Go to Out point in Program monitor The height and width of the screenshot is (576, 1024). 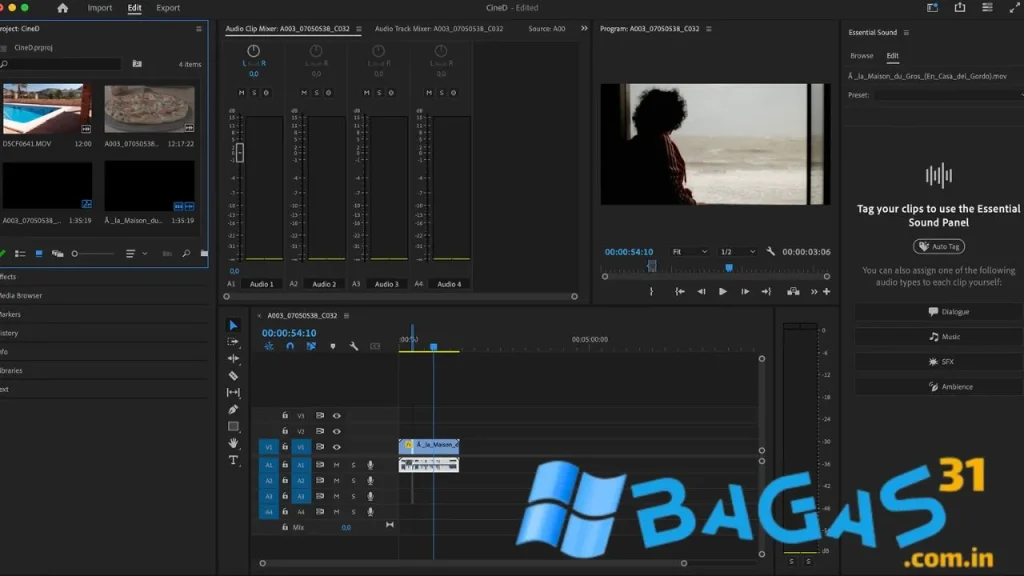tap(766, 292)
